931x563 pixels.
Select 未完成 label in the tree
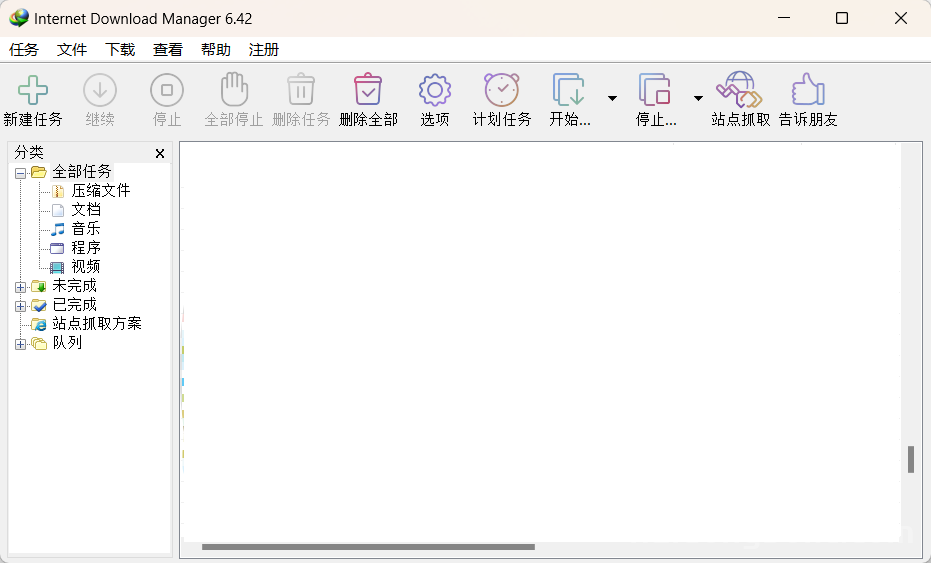[74, 286]
